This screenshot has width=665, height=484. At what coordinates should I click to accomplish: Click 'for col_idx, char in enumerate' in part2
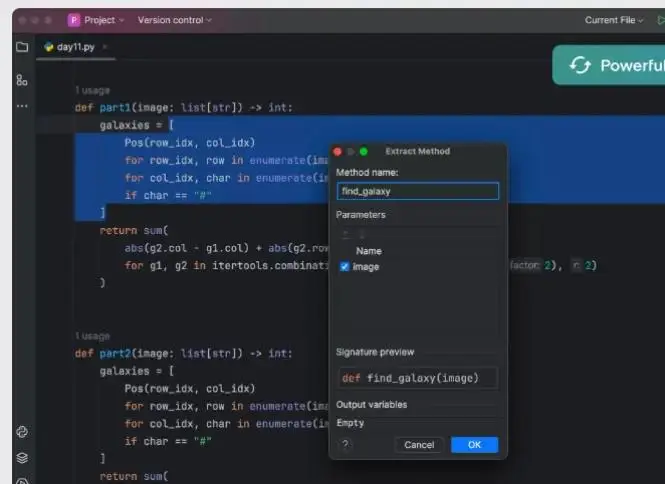click(226, 424)
